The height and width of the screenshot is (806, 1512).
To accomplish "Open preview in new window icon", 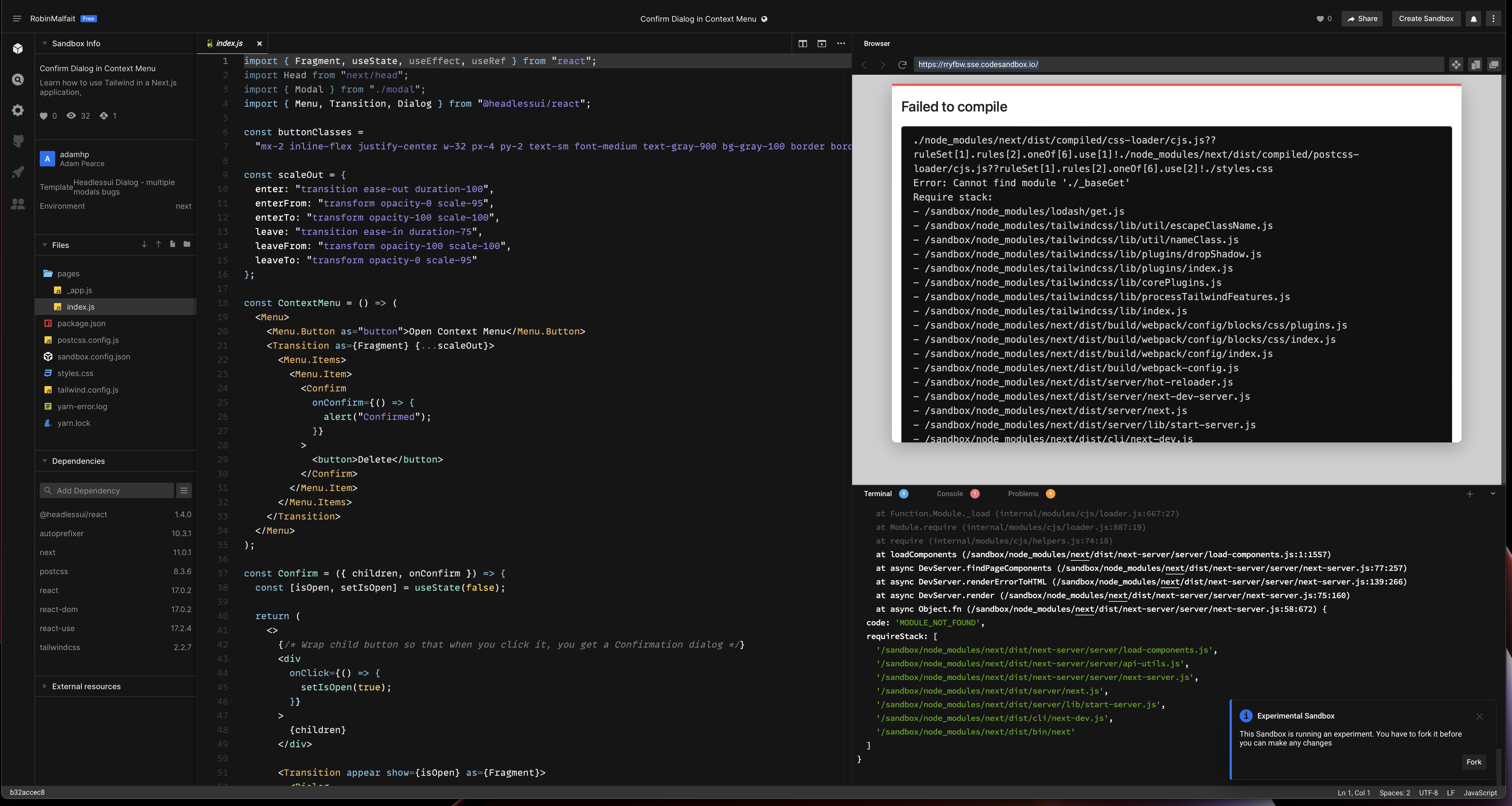I will point(1494,65).
